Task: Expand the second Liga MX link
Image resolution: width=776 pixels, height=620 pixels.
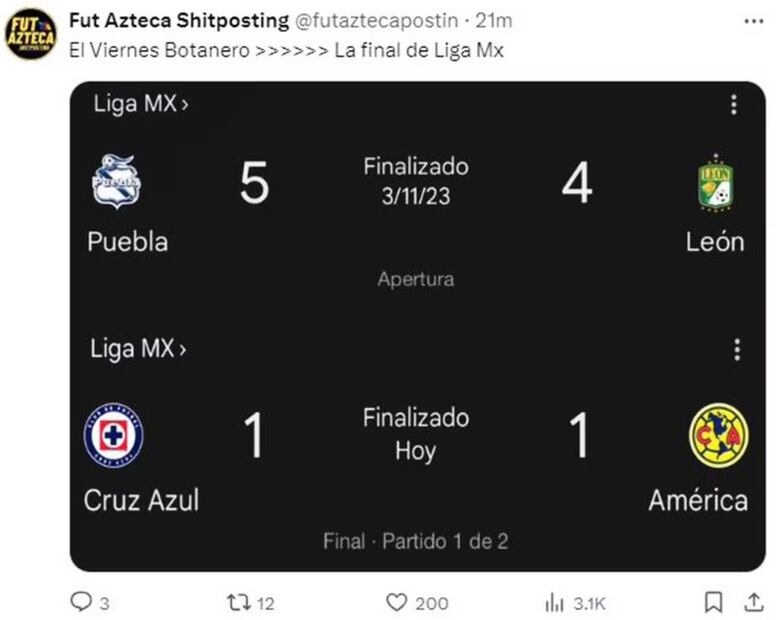Action: click(x=138, y=348)
